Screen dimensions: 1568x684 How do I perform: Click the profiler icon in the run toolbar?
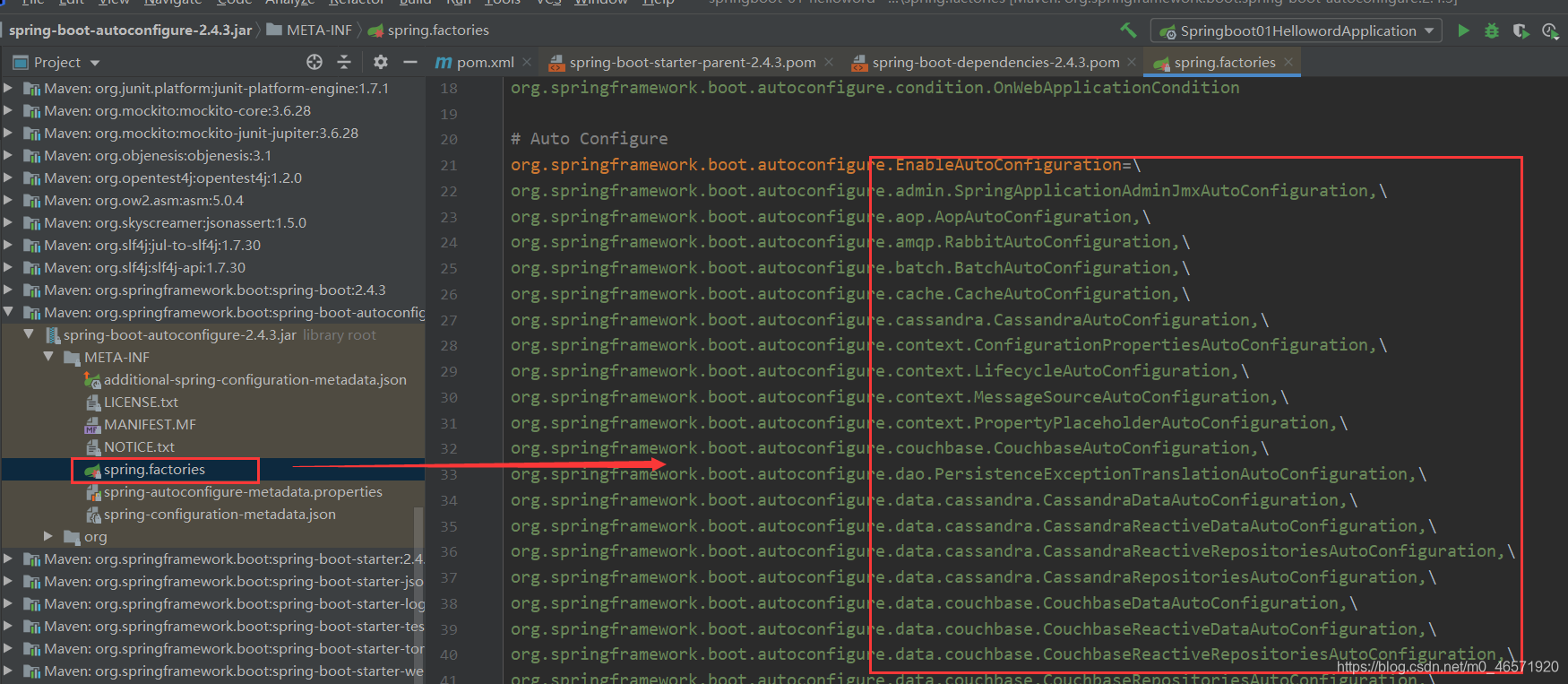pos(1550,30)
